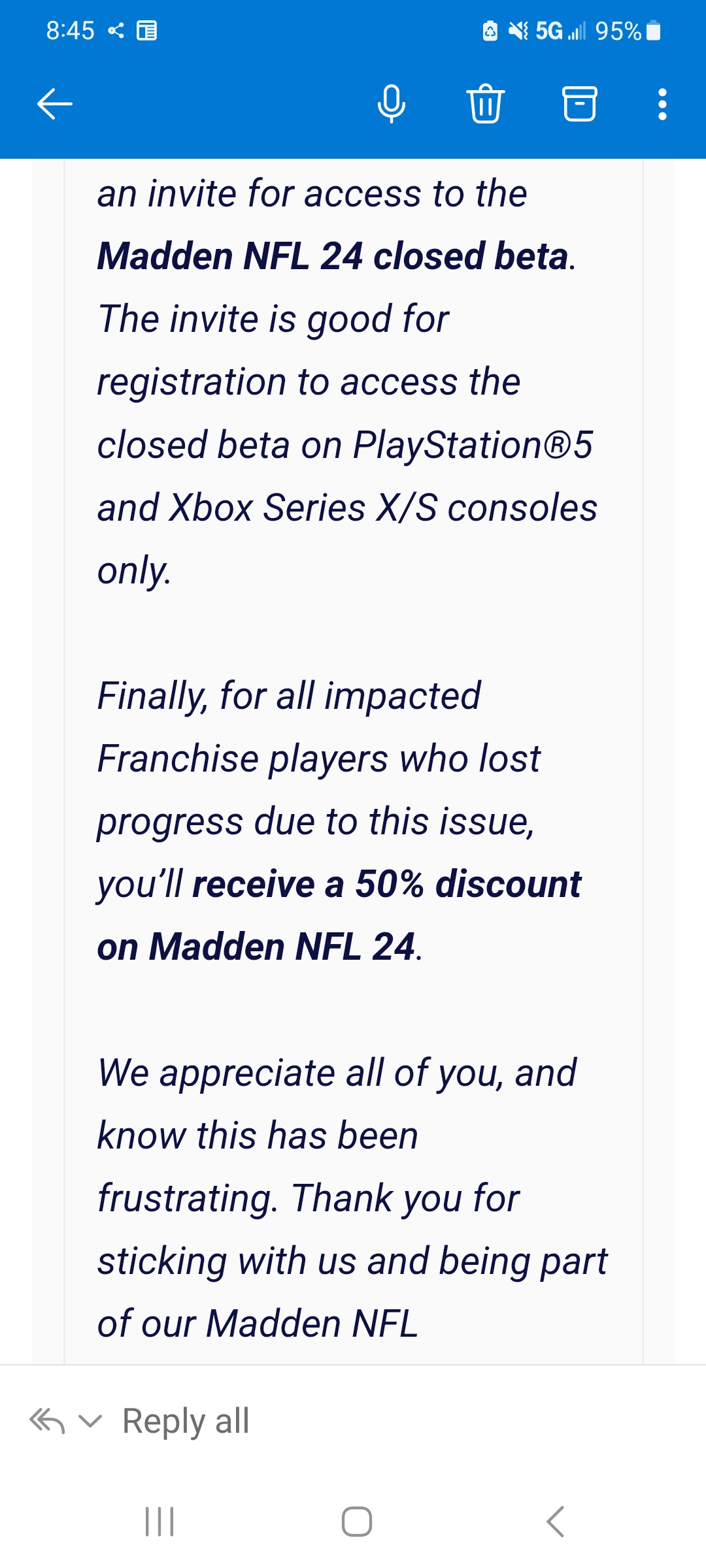Tap the bold "receive a 50% discount" text
This screenshot has width=706, height=1568.
tap(386, 884)
